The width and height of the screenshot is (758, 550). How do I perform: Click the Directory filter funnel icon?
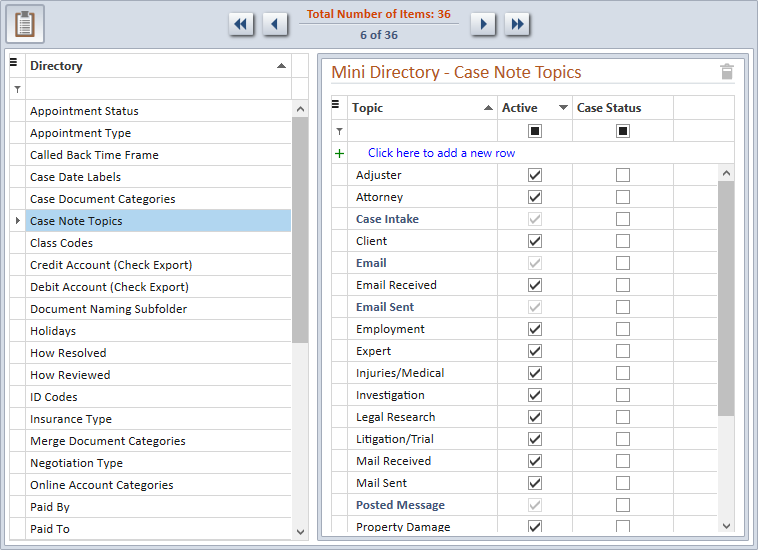(x=17, y=89)
